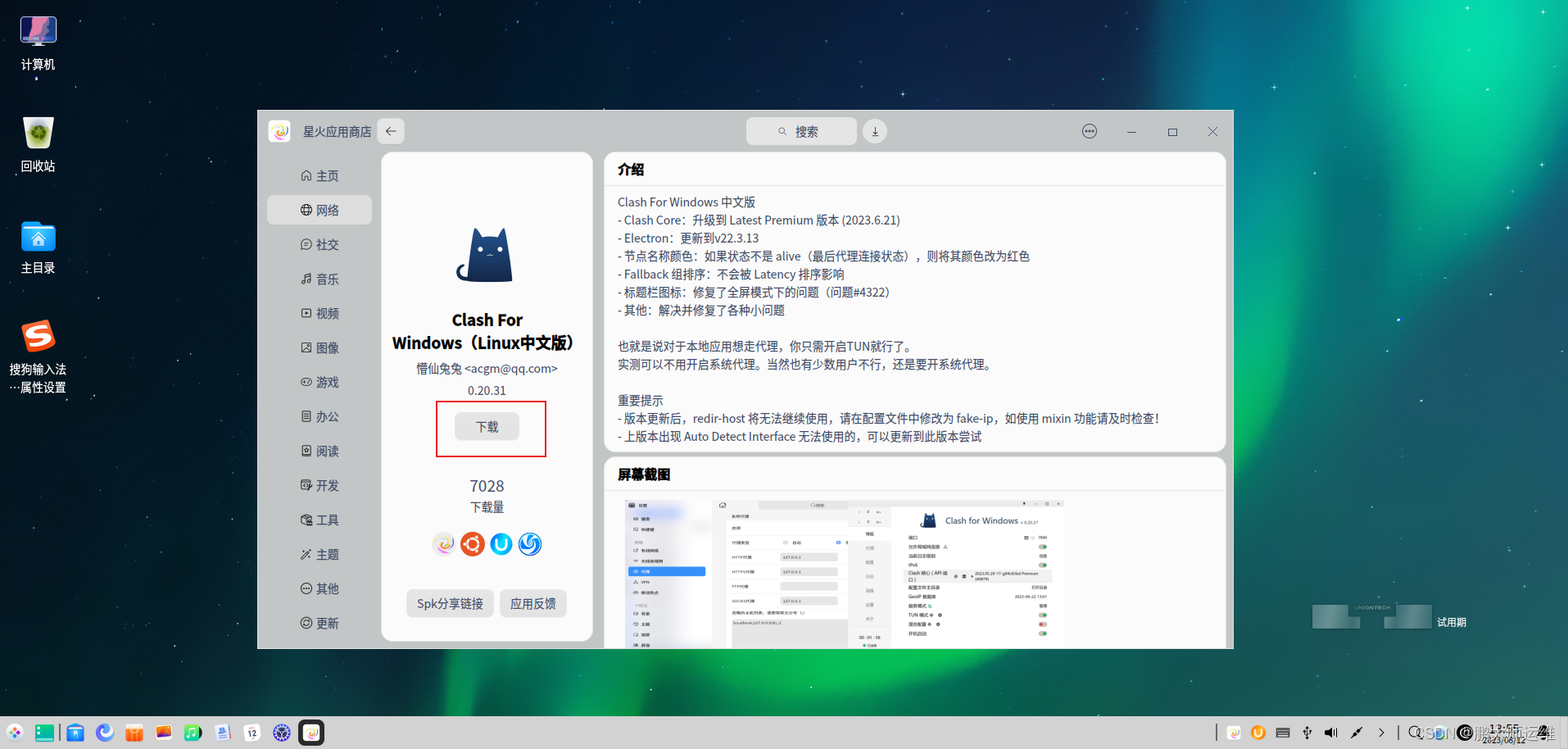Image resolution: width=1568 pixels, height=749 pixels.
Task: Click the Electron update line in introduction
Action: tap(688, 238)
